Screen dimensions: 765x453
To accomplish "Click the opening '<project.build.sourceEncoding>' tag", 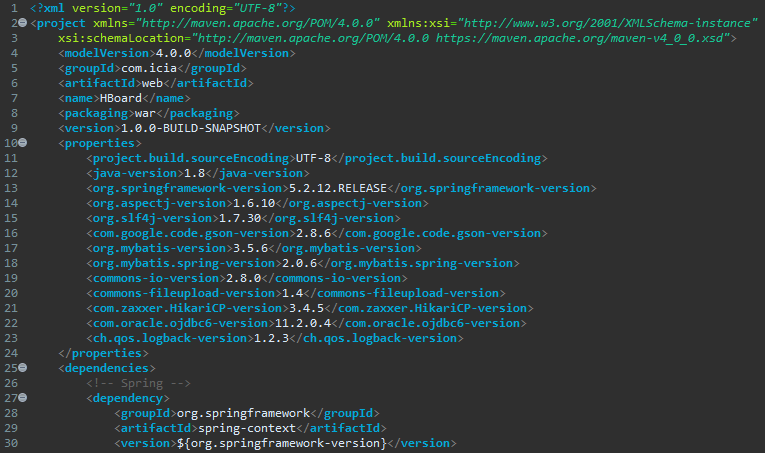I will [x=191, y=158].
